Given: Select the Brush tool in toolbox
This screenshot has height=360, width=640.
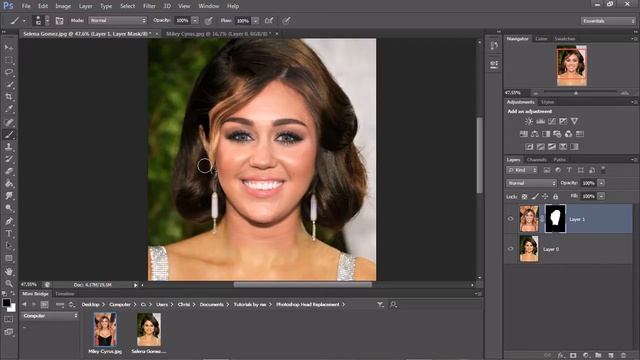Looking at the screenshot, I should (9, 134).
